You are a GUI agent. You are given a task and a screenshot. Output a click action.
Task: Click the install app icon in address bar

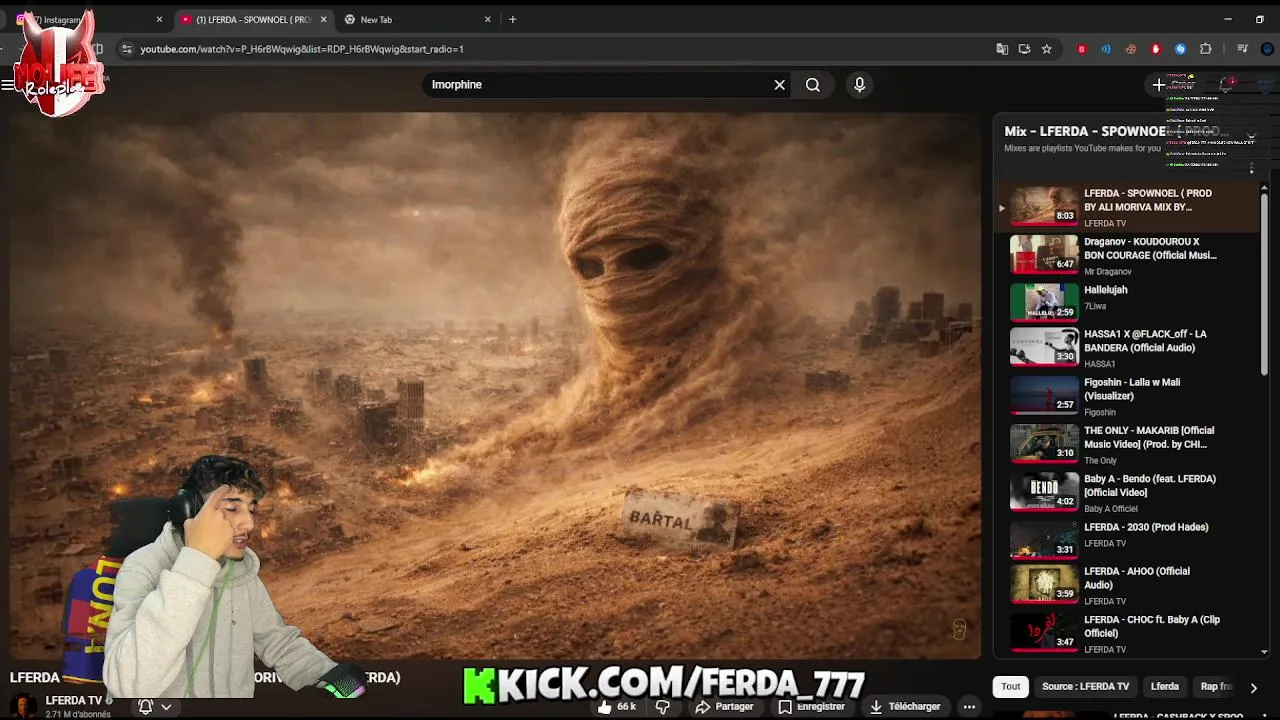pyautogui.click(x=1024, y=48)
